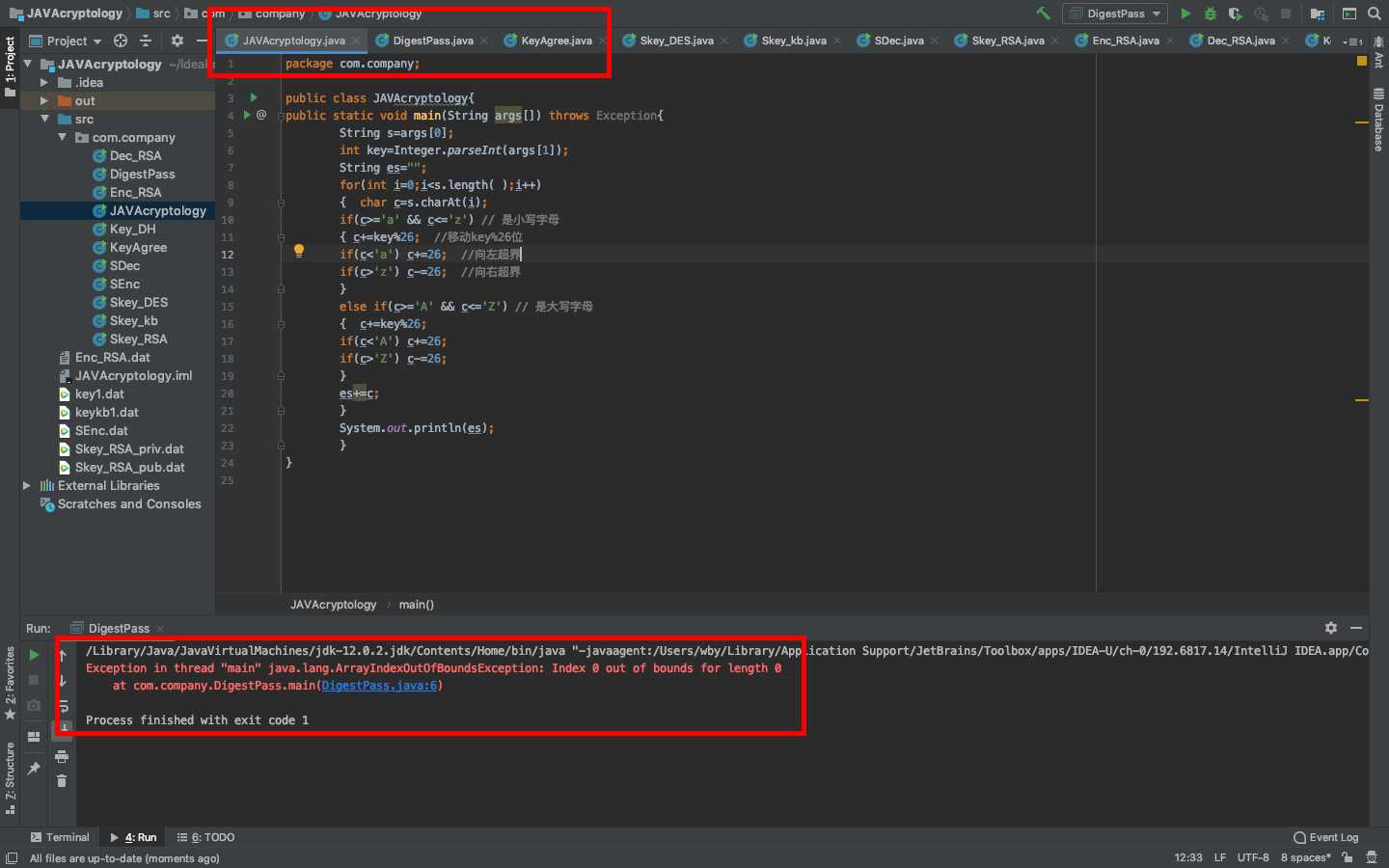The height and width of the screenshot is (868, 1389).
Task: Open the Event Log button
Action: pos(1325,837)
